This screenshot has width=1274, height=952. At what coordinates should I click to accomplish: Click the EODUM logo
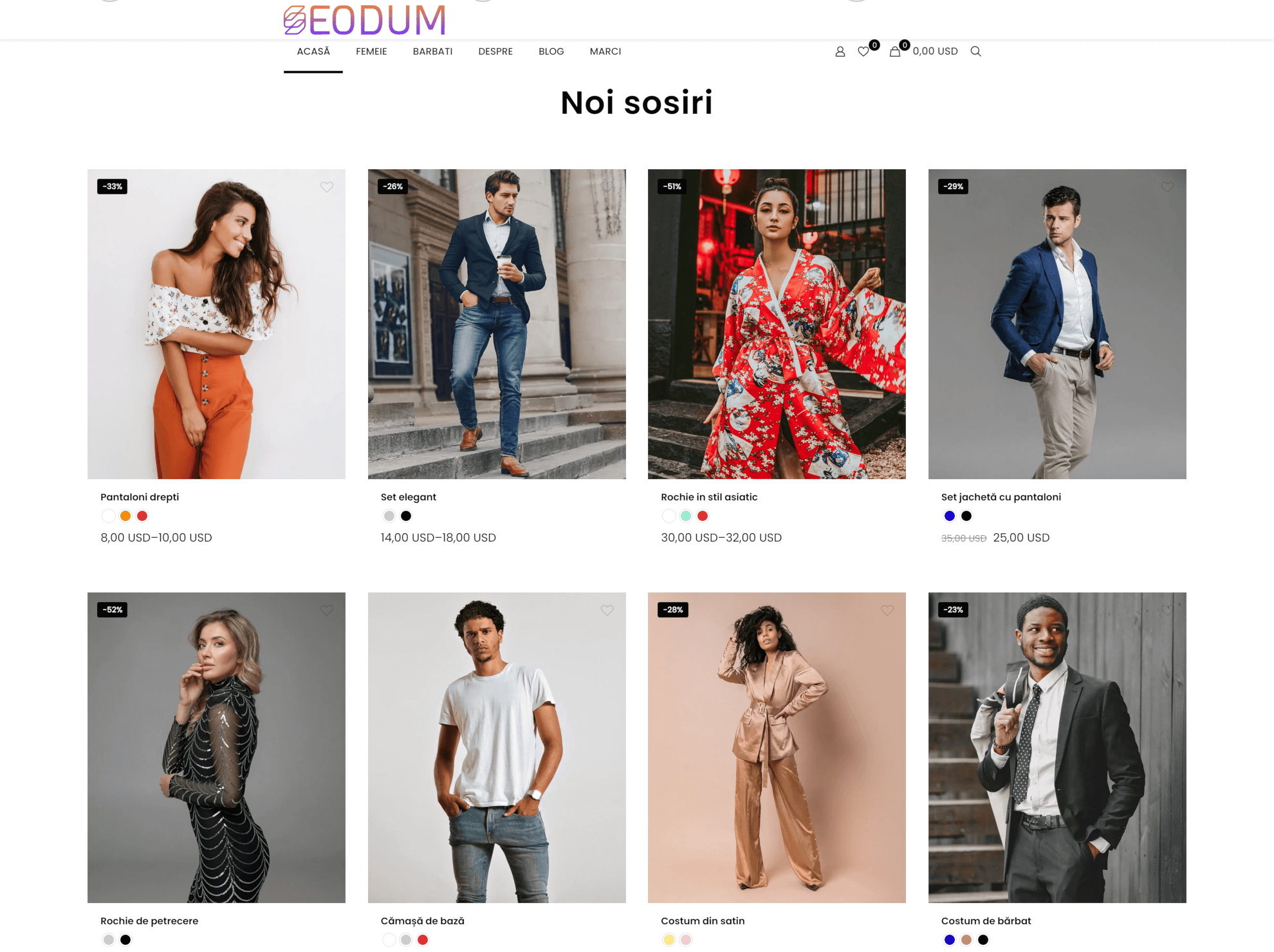(x=364, y=20)
